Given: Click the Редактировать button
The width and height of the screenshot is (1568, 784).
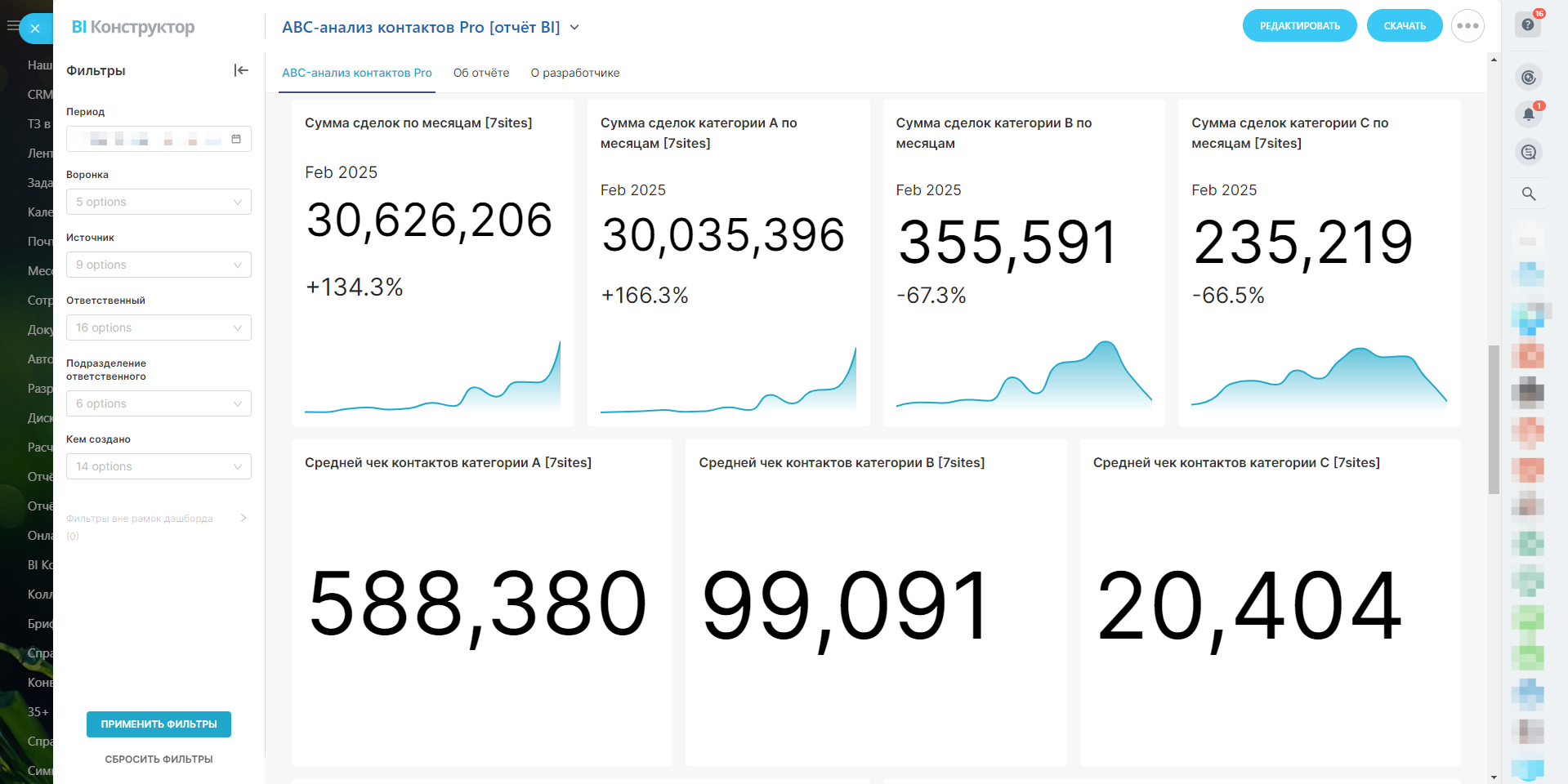Looking at the screenshot, I should pyautogui.click(x=1299, y=26).
